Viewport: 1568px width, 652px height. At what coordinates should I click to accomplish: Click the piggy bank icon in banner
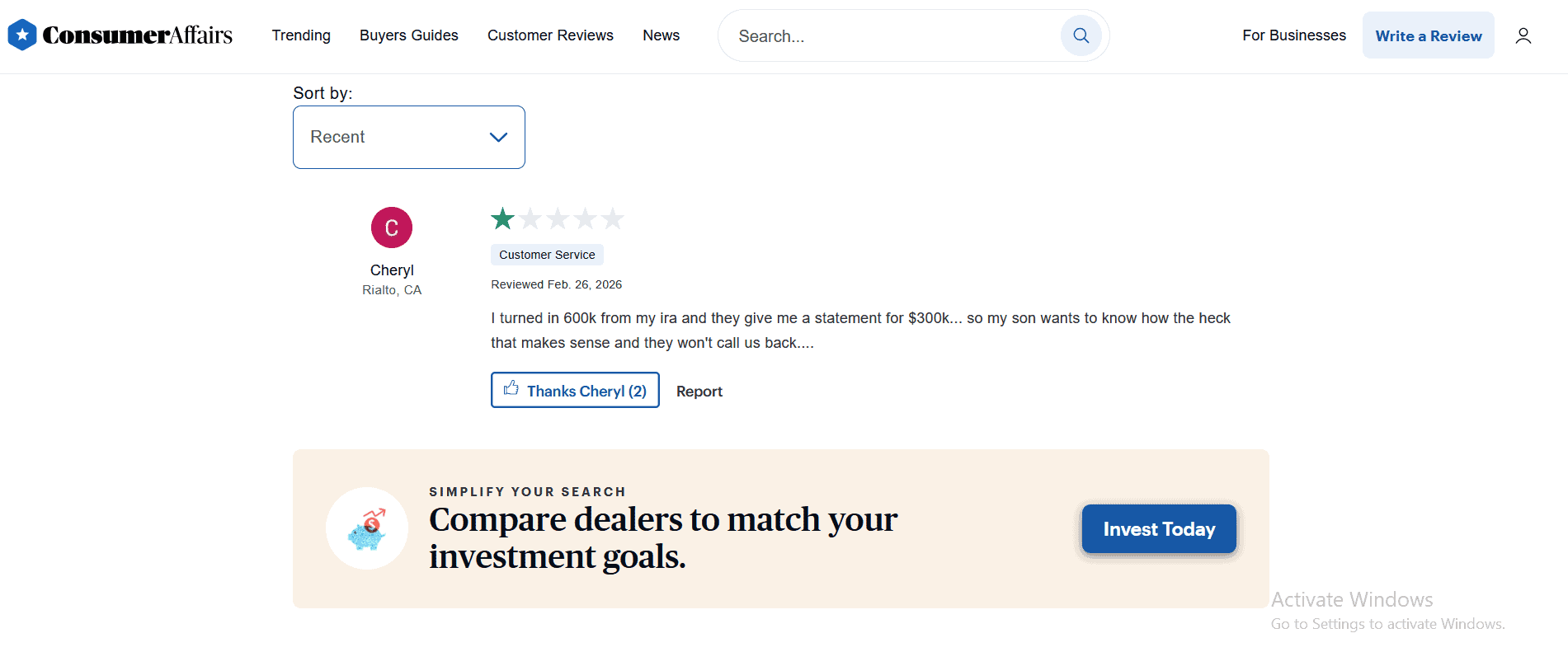(367, 528)
